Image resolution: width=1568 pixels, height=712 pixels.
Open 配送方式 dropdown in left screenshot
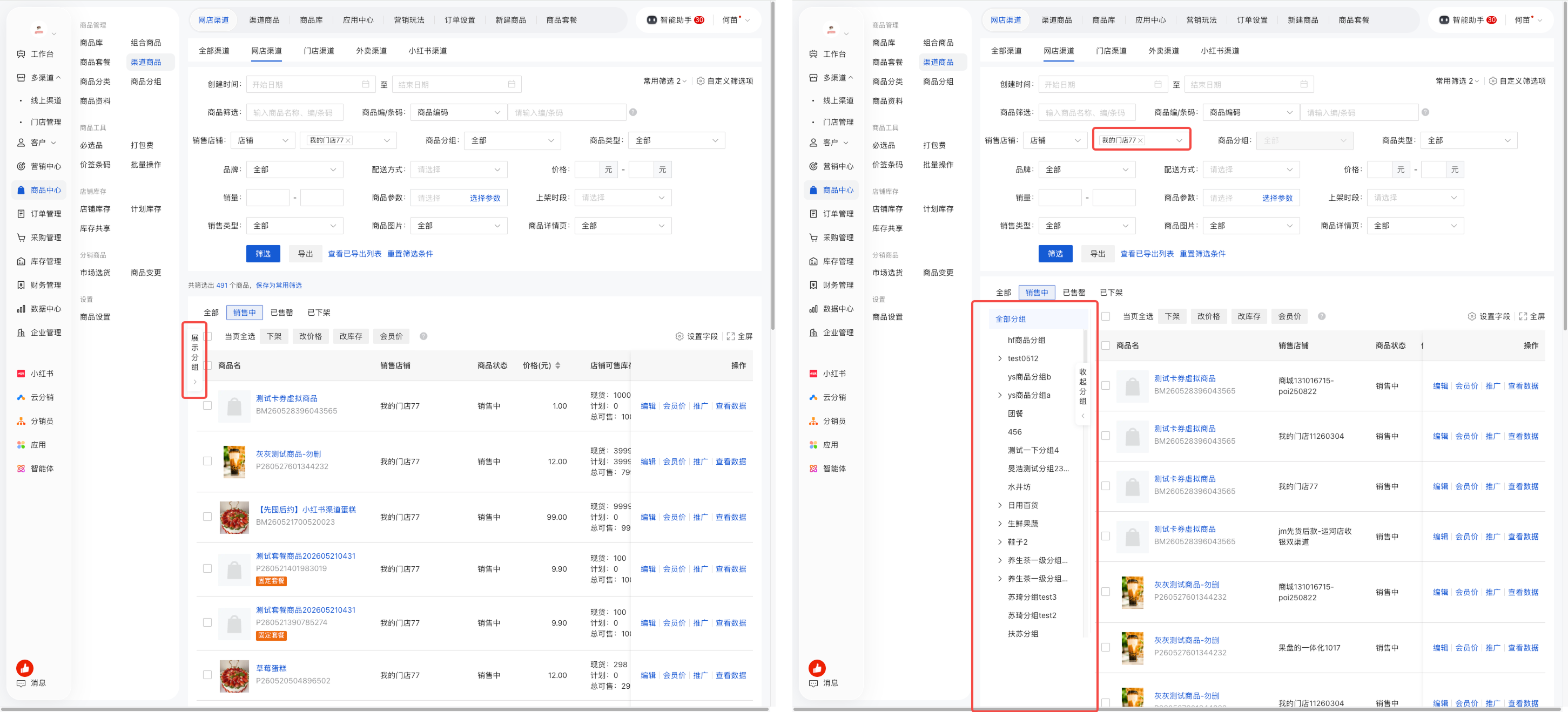(x=459, y=170)
